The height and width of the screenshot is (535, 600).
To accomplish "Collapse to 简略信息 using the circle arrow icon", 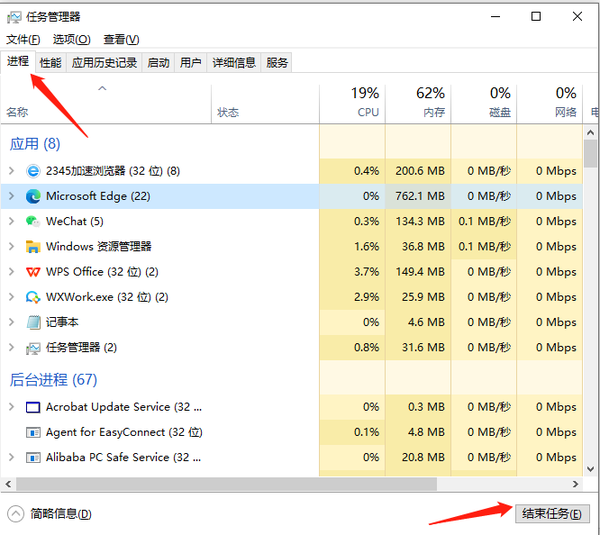I will pyautogui.click(x=16, y=514).
